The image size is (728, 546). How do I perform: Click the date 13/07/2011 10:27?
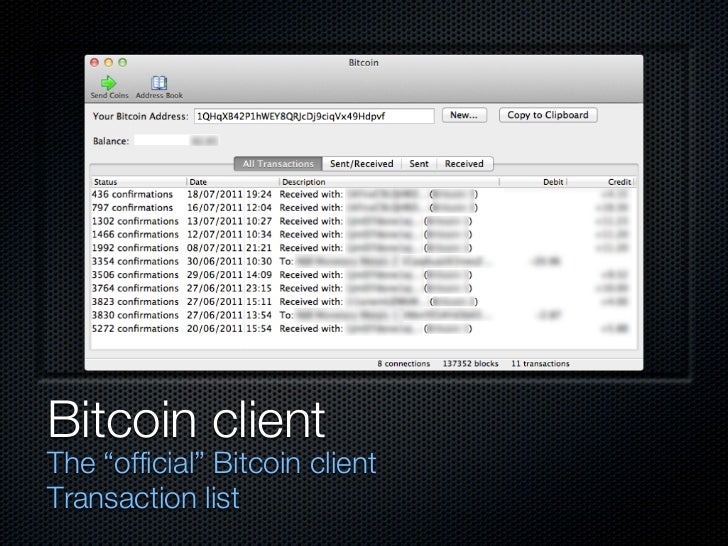click(229, 221)
